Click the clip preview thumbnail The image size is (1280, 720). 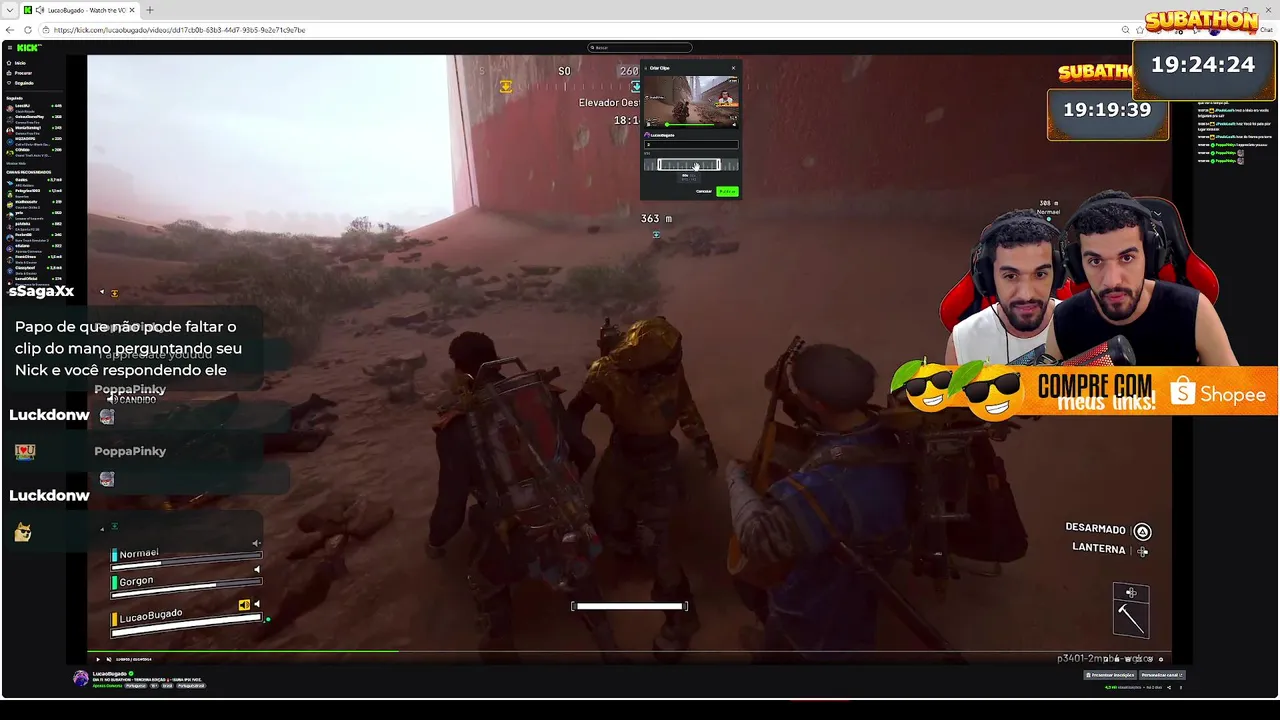point(691,102)
